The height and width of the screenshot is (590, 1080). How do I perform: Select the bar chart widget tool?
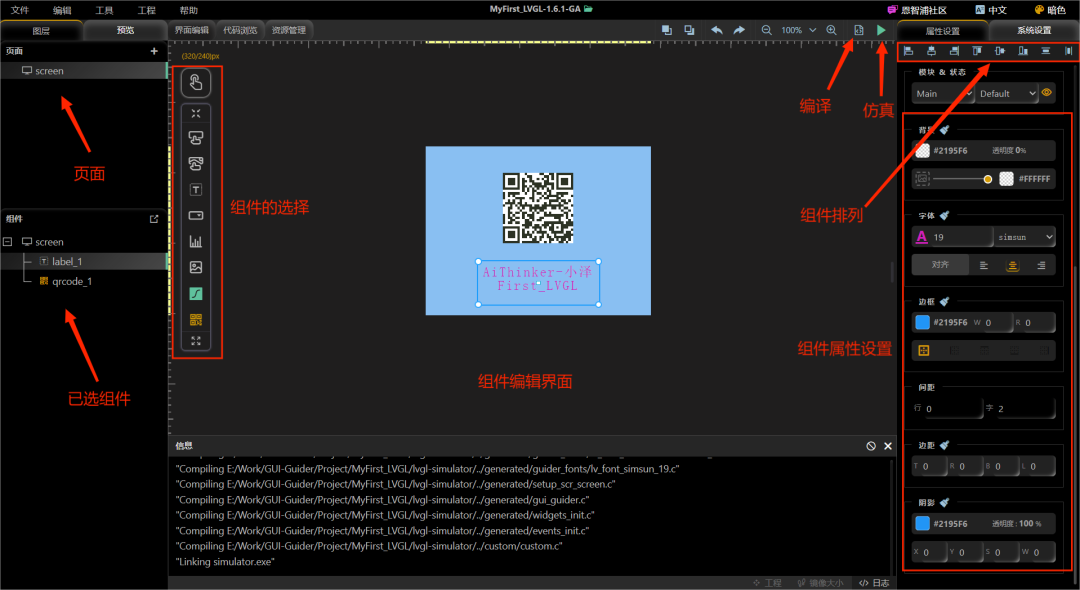(x=196, y=240)
